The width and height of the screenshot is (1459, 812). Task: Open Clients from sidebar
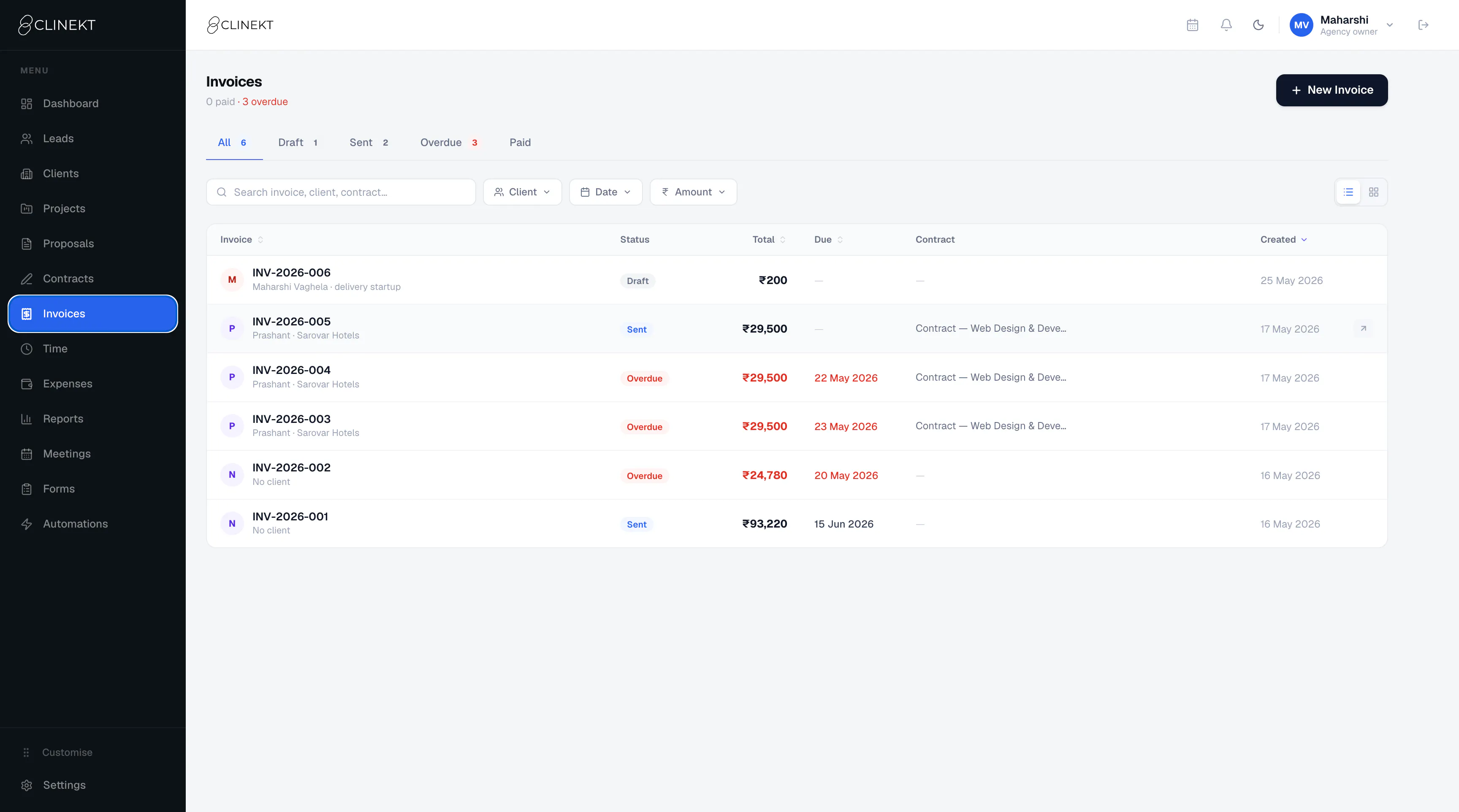click(x=93, y=174)
